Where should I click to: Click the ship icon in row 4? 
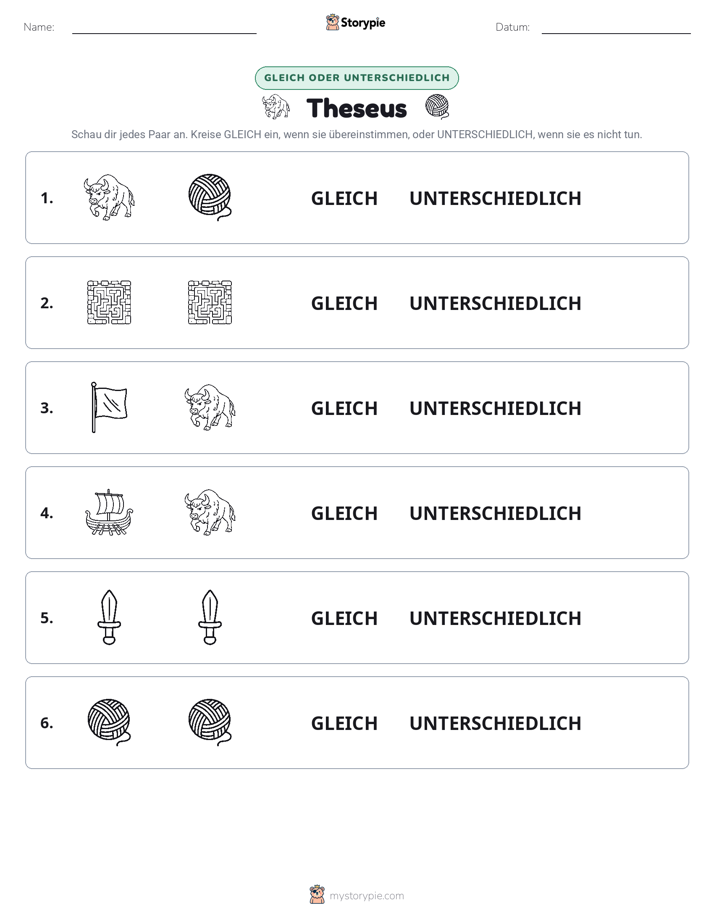[x=109, y=512]
